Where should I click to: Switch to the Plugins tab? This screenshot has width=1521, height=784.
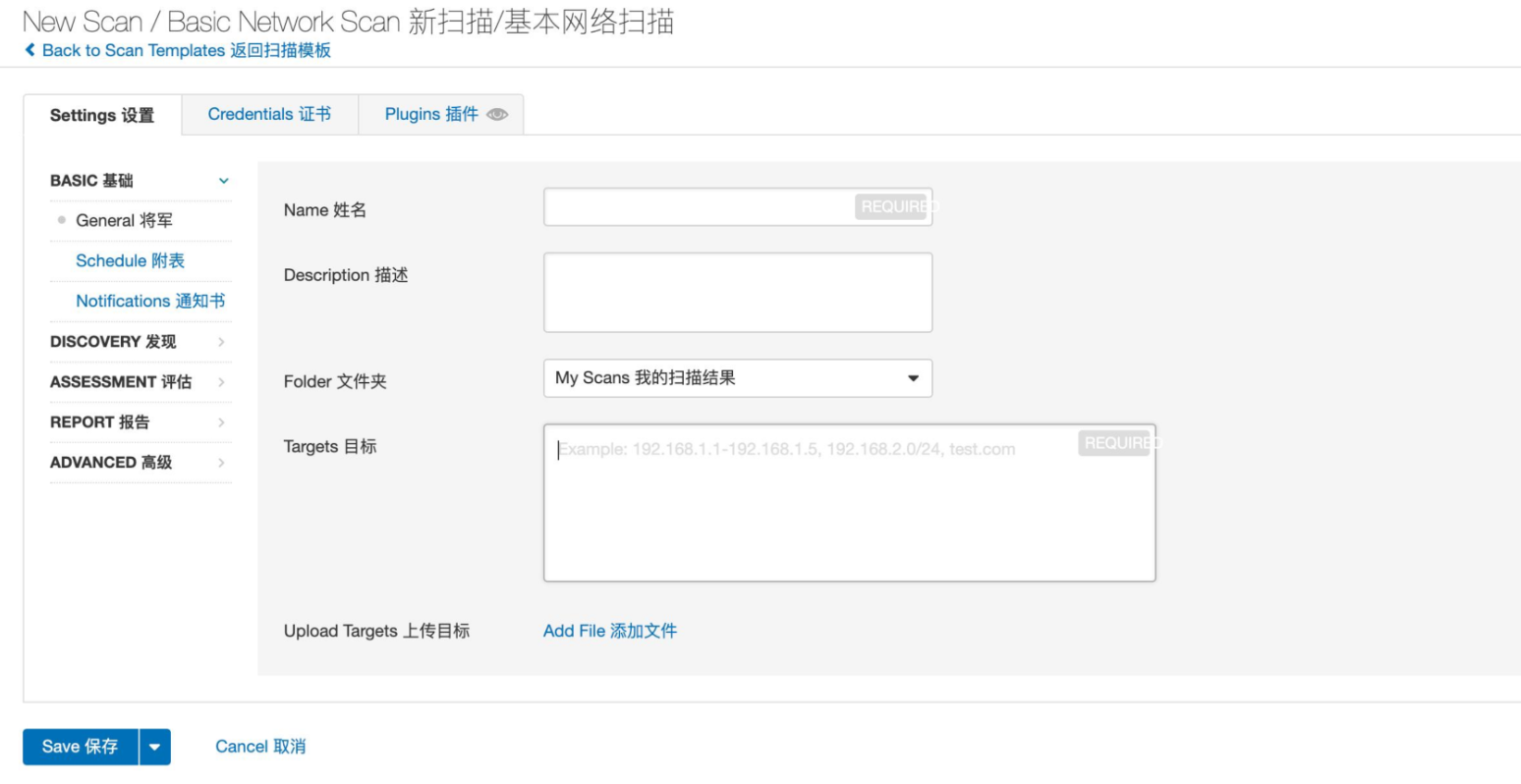(431, 115)
